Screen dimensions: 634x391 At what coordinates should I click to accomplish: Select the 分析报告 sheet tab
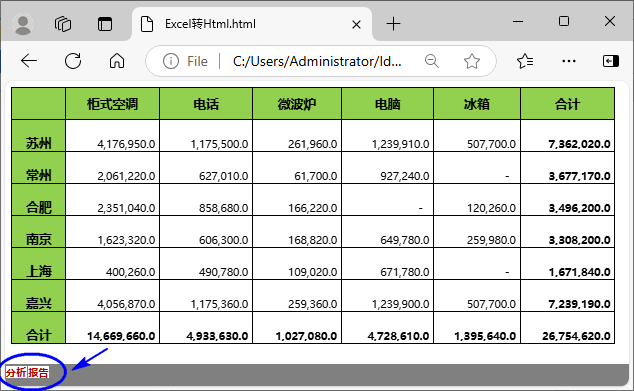click(27, 372)
